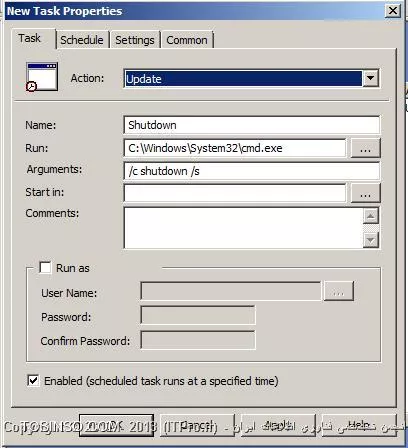
Task: Click into the Name field with Shutdown
Action: (x=252, y=125)
